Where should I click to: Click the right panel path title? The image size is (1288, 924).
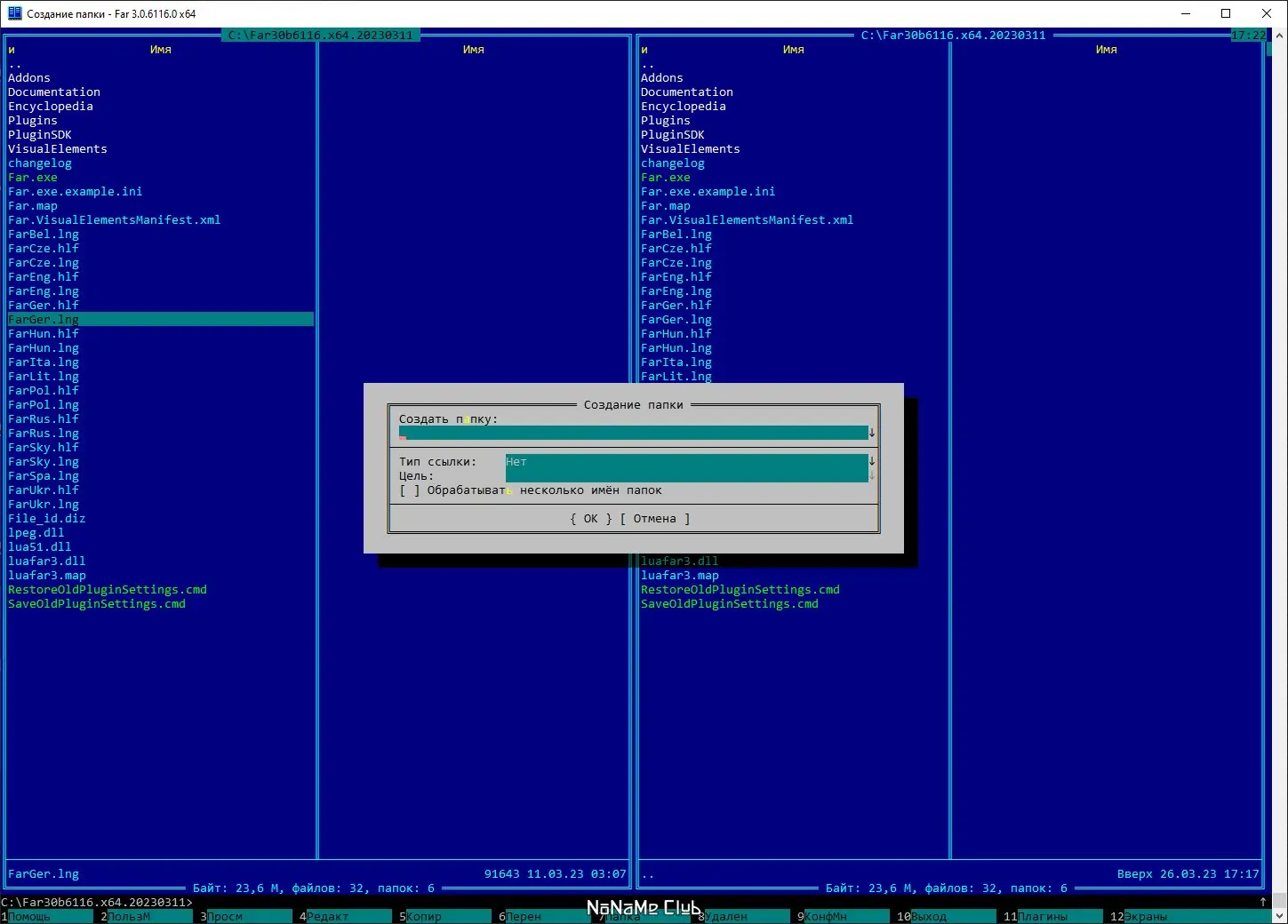point(954,36)
